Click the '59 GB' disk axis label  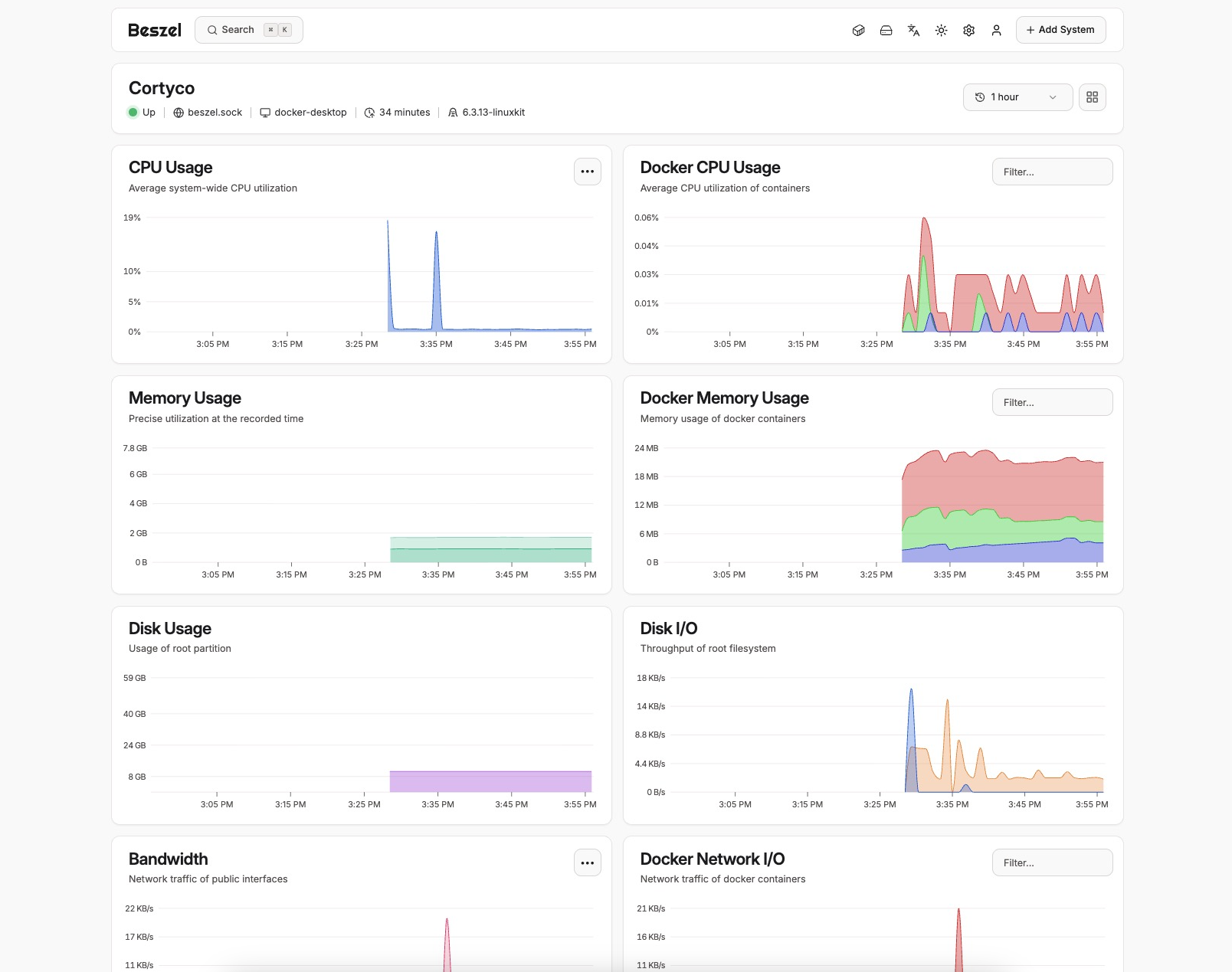pyautogui.click(x=135, y=679)
